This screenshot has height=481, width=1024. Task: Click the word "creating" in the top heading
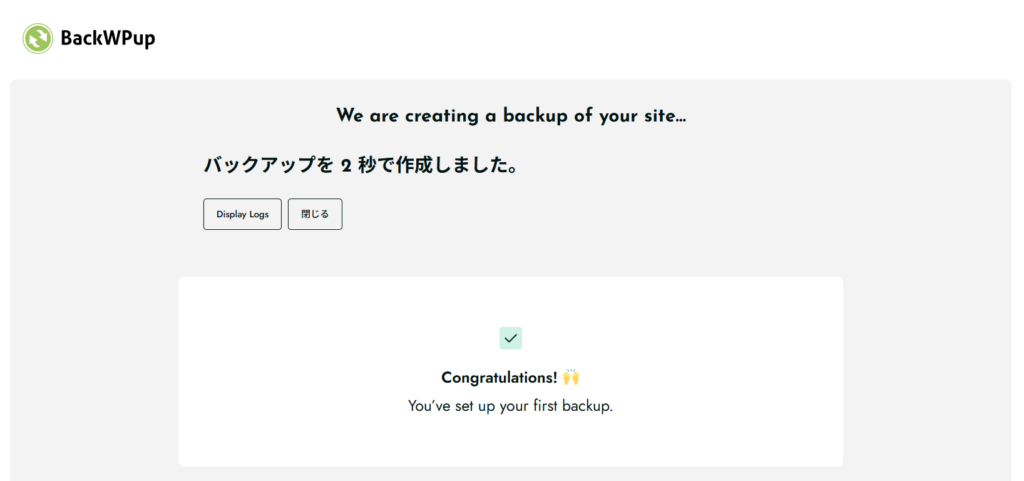click(x=441, y=116)
